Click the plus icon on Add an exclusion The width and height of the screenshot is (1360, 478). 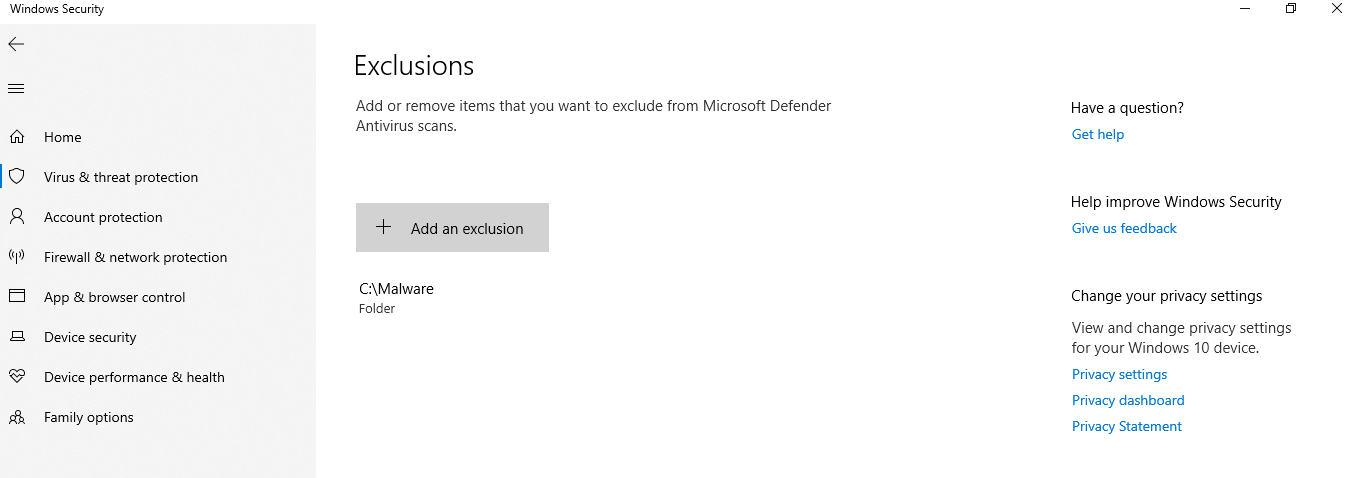pos(383,227)
